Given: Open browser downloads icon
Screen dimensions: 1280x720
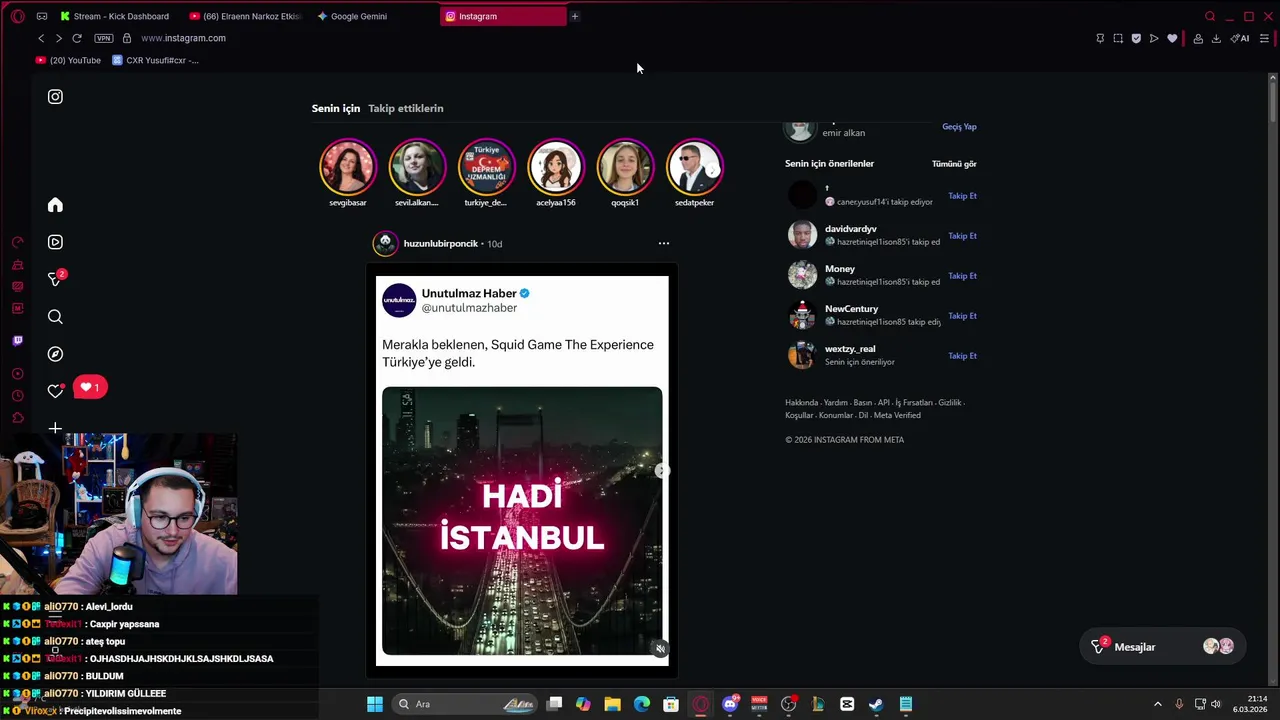Looking at the screenshot, I should coord(1216,38).
